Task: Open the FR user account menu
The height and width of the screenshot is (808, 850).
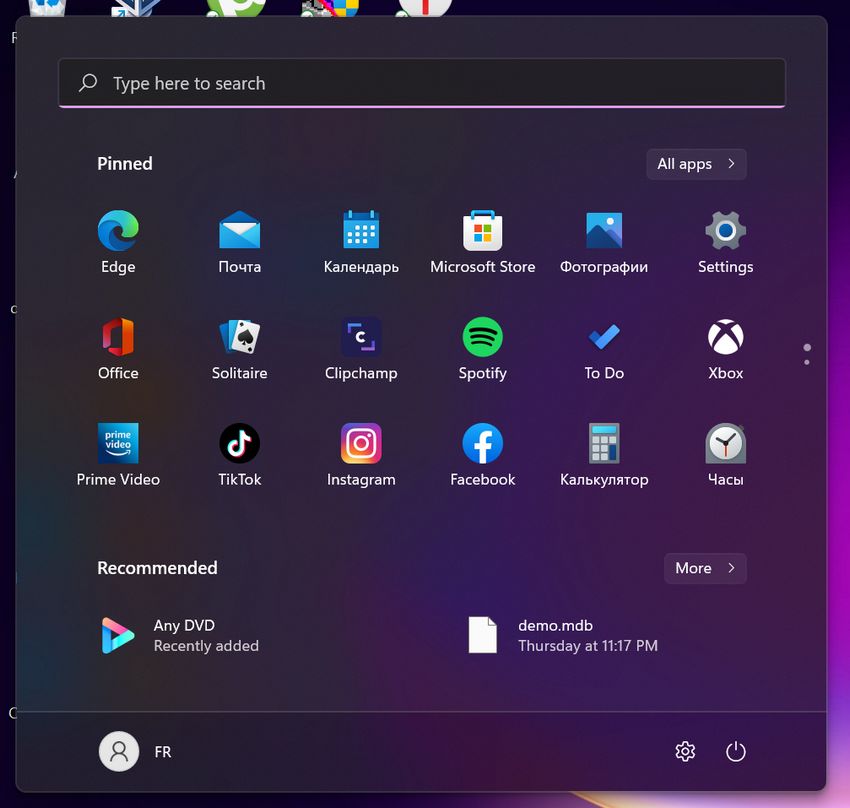Action: point(136,751)
